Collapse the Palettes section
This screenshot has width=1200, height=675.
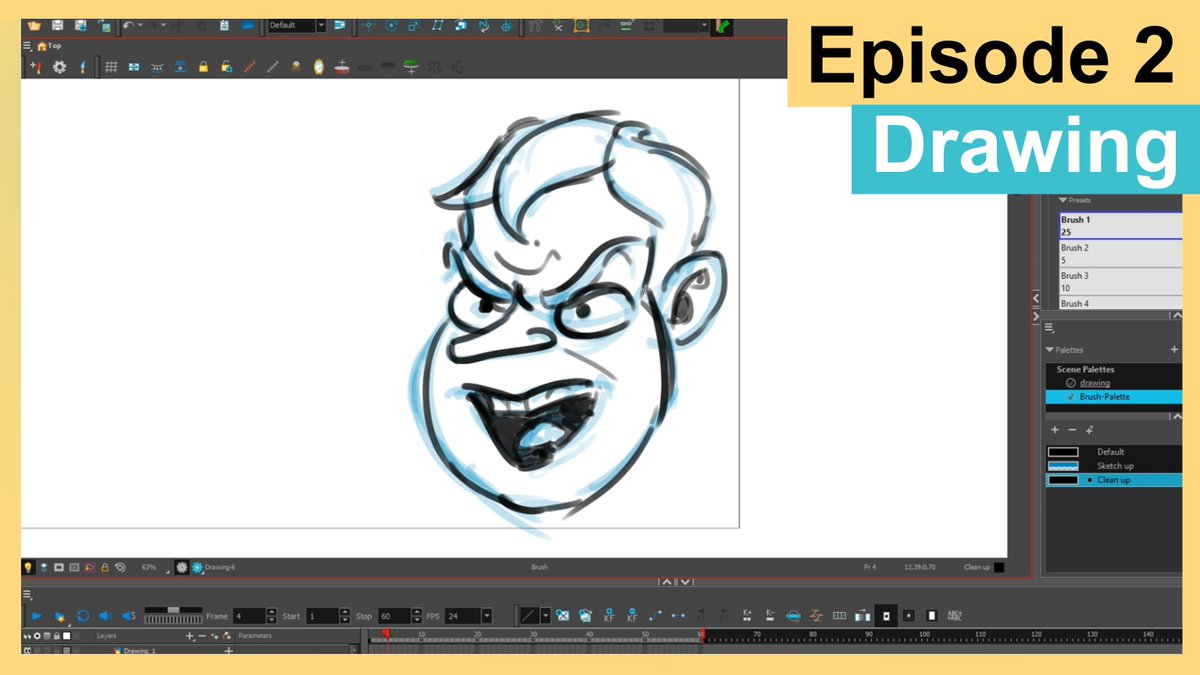click(1048, 349)
